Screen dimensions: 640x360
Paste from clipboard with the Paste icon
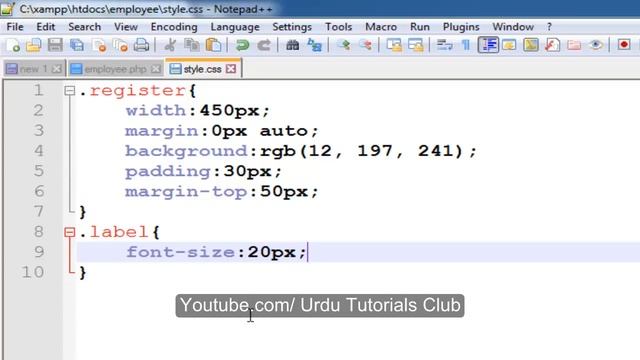[x=213, y=45]
